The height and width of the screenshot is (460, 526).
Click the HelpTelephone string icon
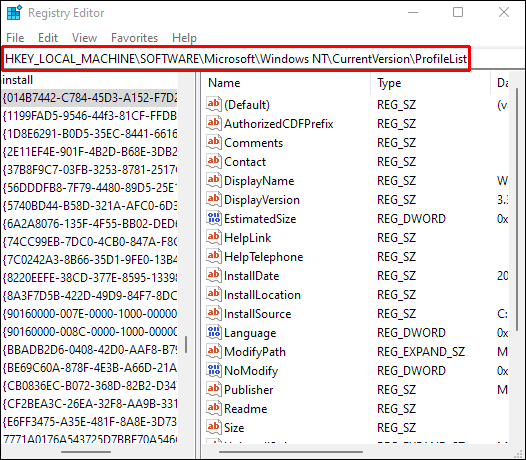(214, 257)
